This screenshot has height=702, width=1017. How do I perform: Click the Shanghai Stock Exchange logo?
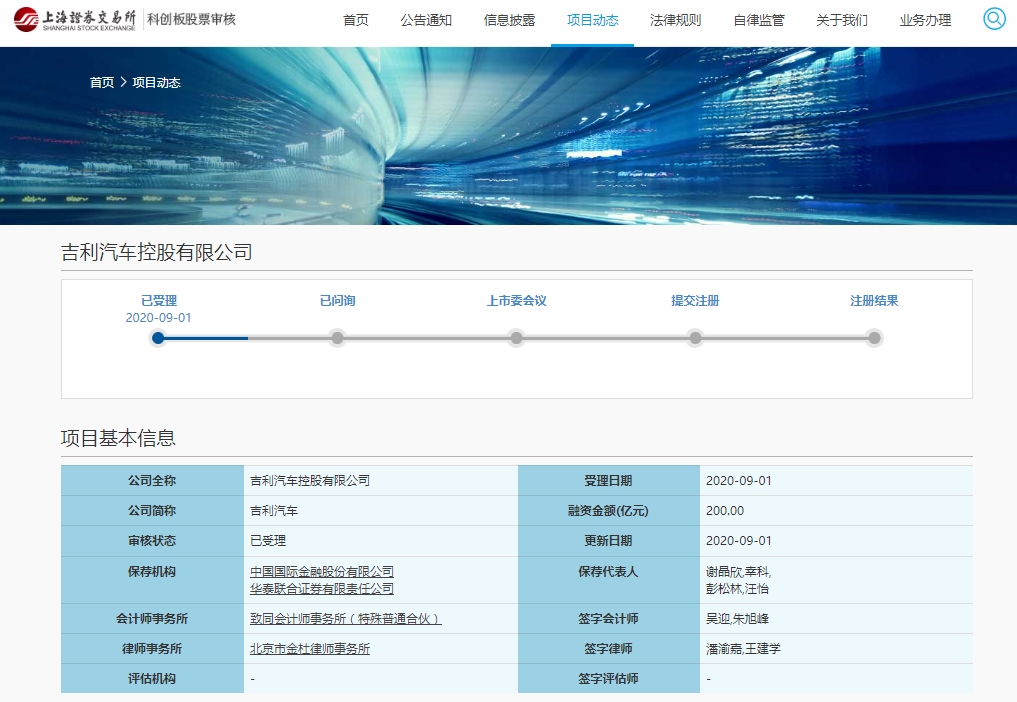[x=75, y=19]
